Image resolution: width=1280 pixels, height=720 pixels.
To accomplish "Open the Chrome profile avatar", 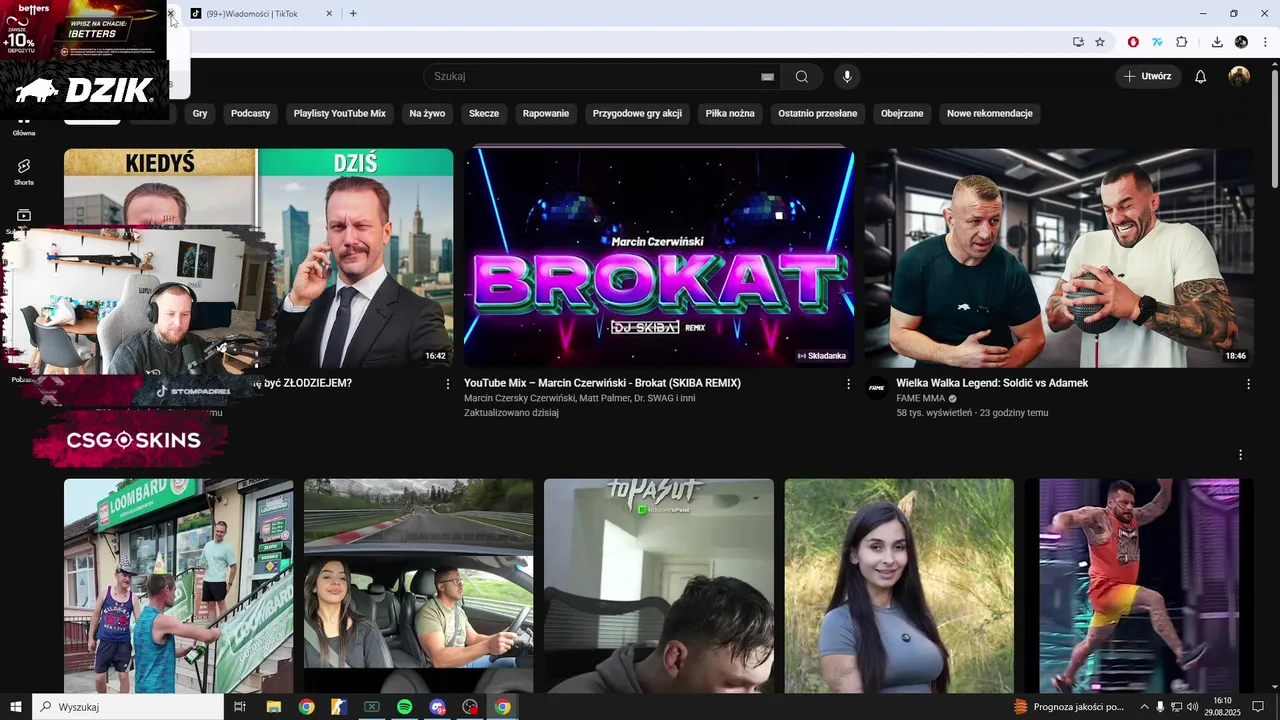I will tap(1241, 42).
